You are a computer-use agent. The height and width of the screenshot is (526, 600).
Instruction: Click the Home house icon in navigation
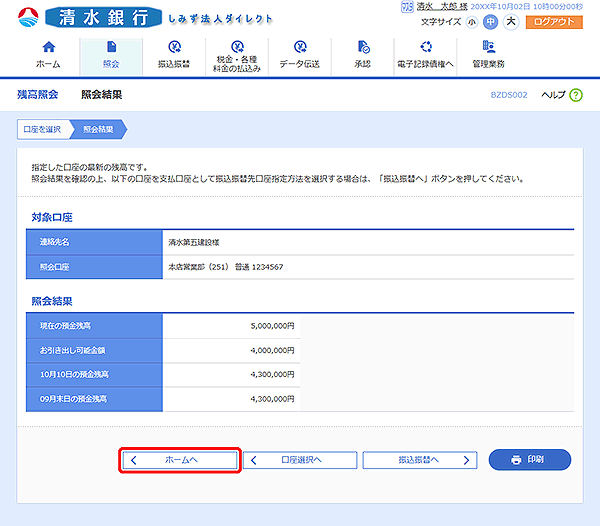click(x=48, y=47)
